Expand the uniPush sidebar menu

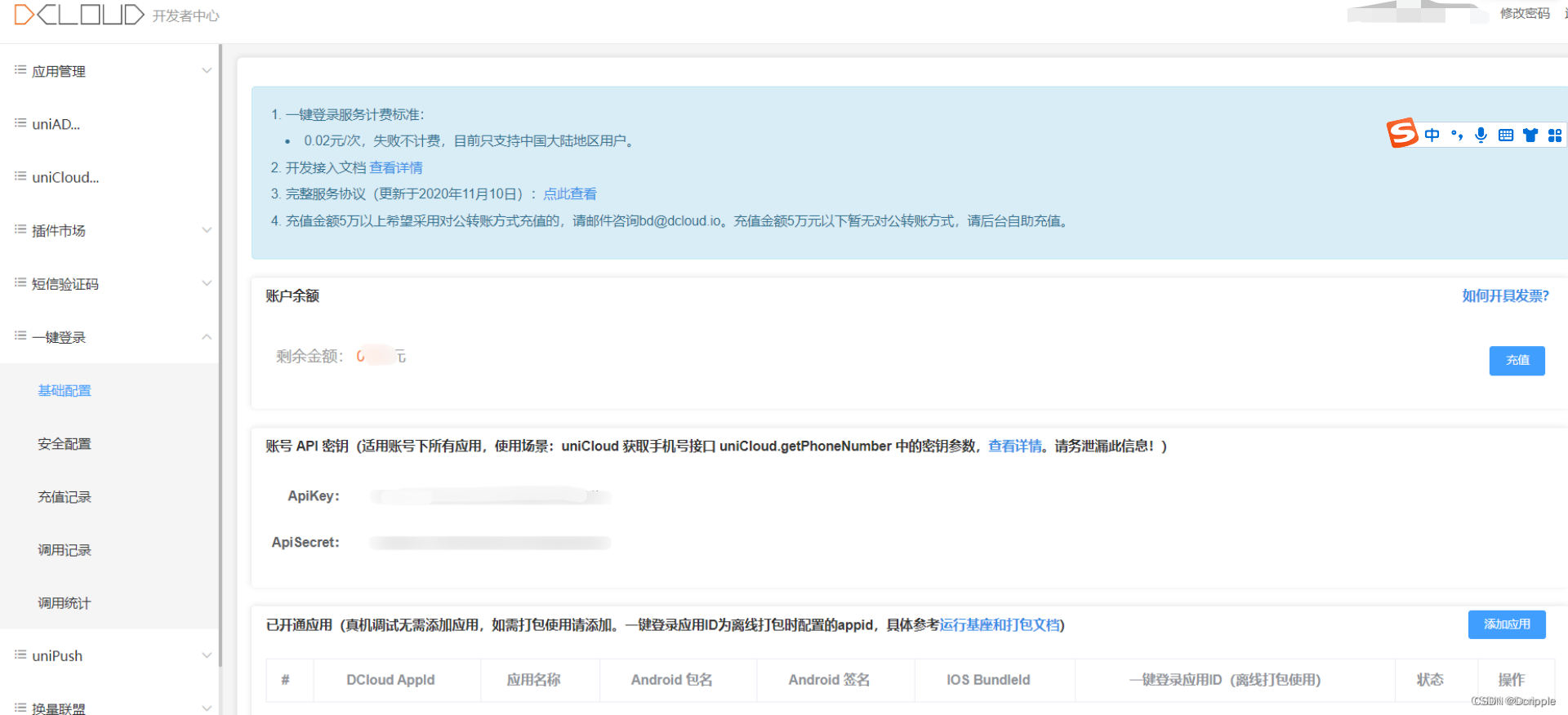coord(110,655)
